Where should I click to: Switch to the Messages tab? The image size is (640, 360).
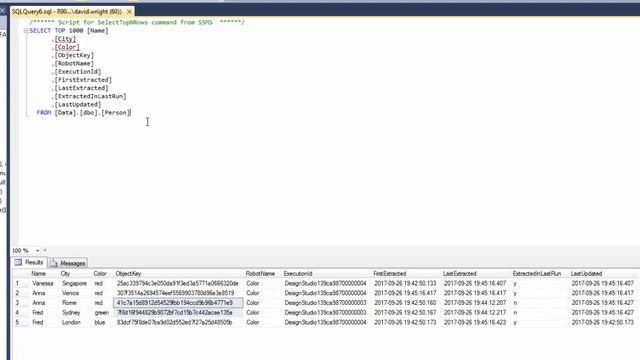(68, 263)
